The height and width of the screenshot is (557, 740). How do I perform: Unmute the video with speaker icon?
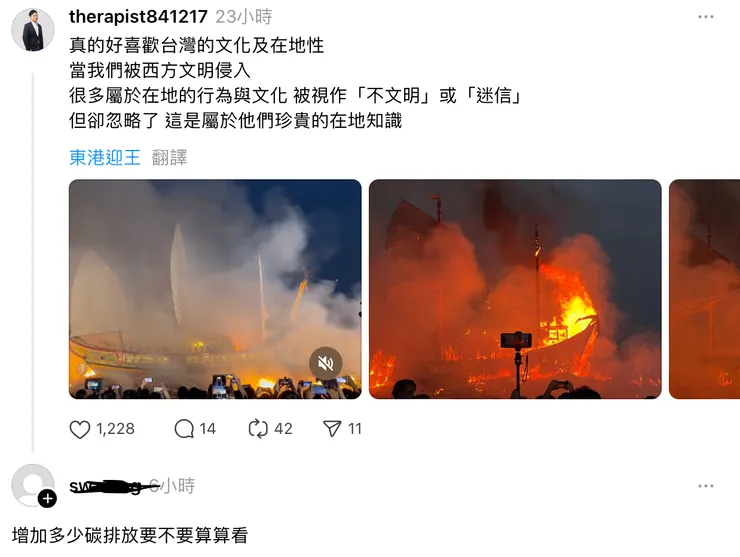click(x=326, y=363)
